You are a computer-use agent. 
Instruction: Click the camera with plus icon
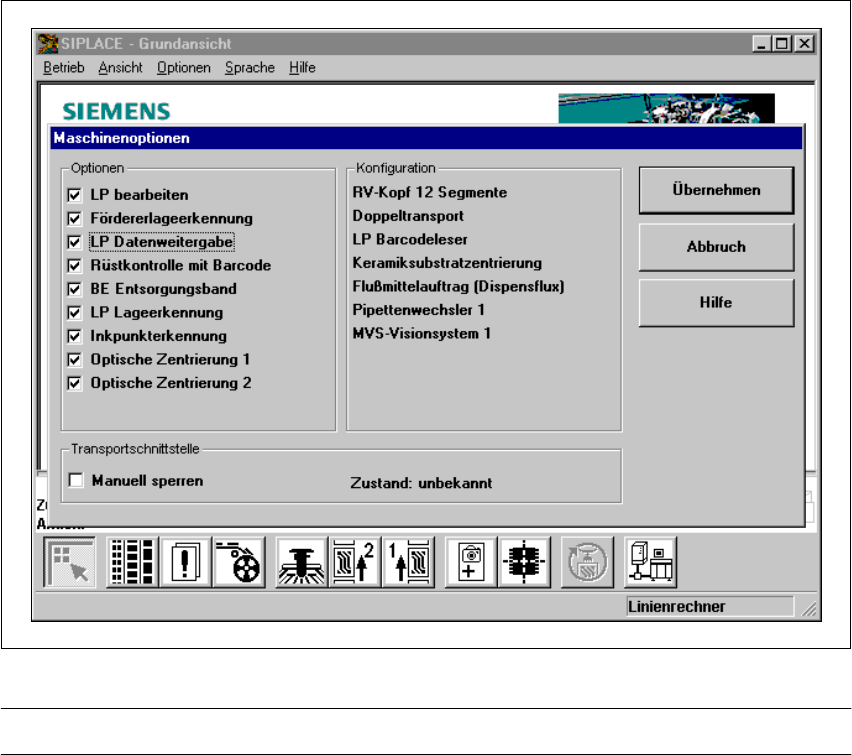(x=471, y=562)
